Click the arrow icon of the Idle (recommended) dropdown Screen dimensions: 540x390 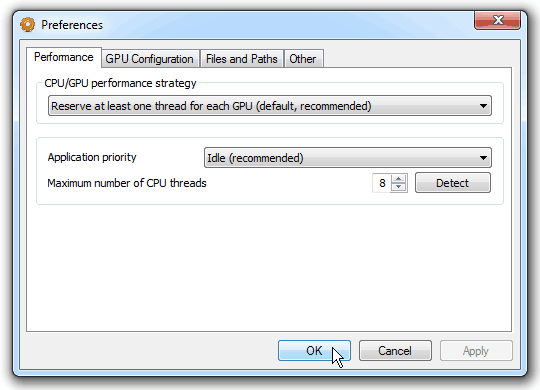pos(483,158)
